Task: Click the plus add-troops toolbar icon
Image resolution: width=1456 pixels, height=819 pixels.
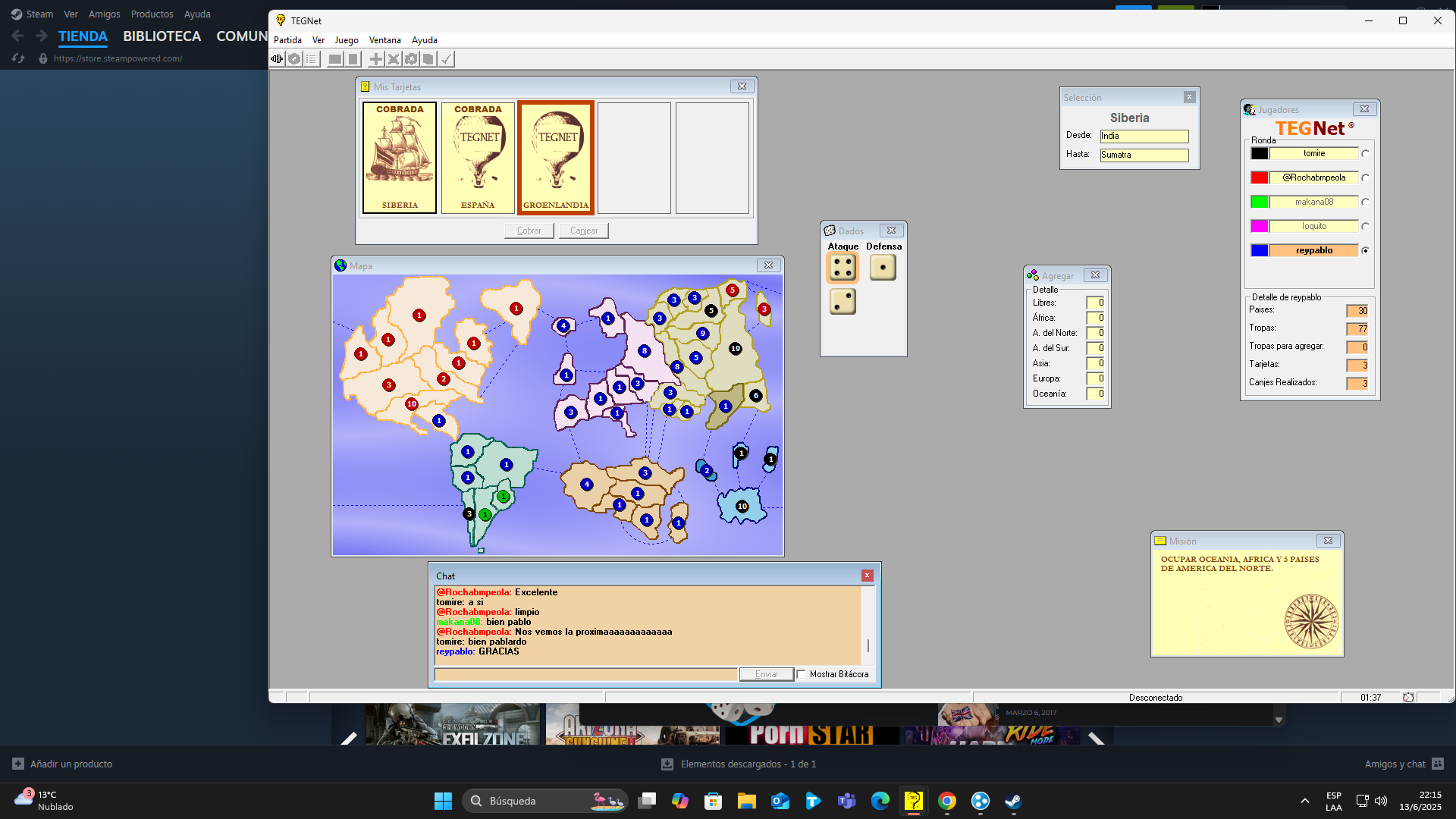Action: [x=376, y=59]
